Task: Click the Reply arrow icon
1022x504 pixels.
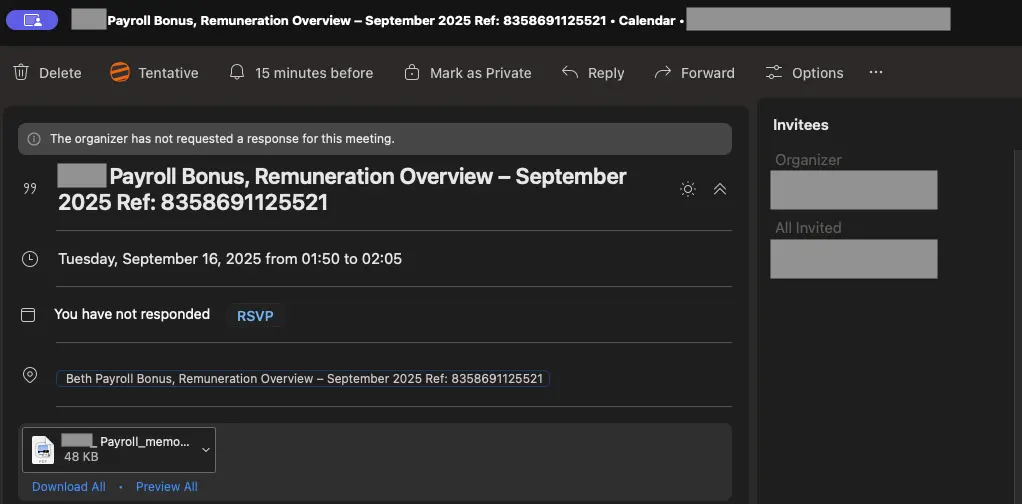Action: (x=570, y=73)
